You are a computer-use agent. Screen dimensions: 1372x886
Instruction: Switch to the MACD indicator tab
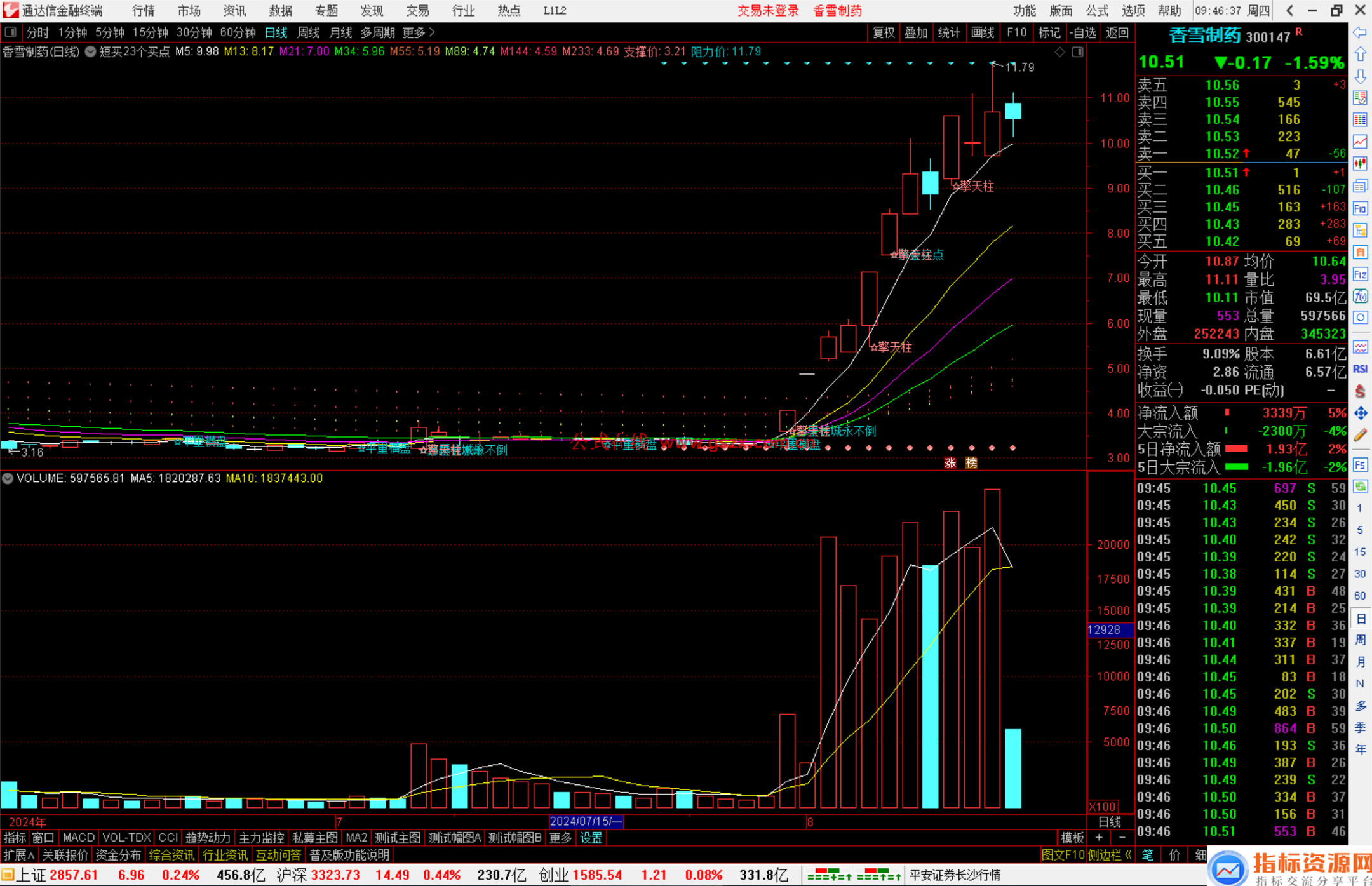coord(78,838)
